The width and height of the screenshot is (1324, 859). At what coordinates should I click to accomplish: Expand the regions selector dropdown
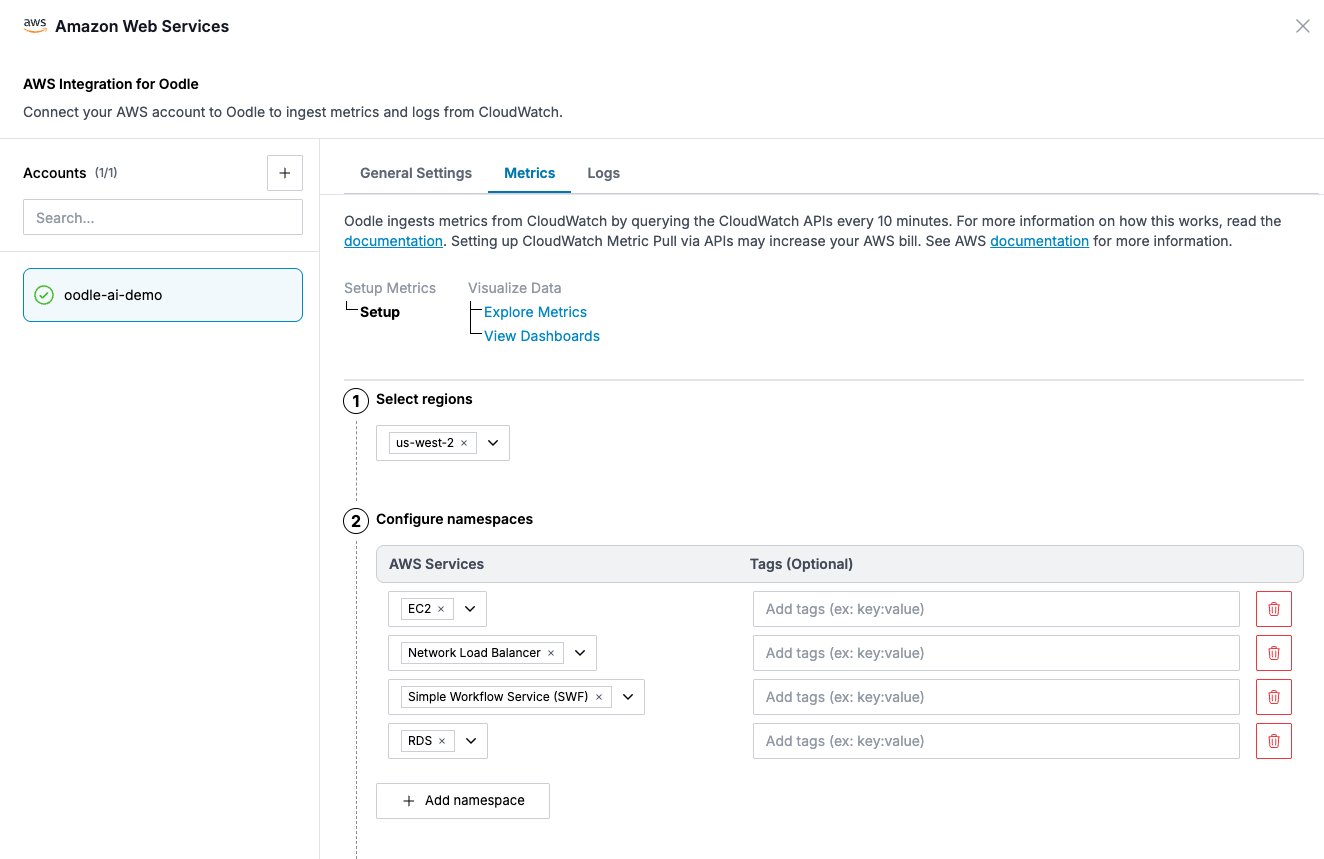[x=492, y=442]
